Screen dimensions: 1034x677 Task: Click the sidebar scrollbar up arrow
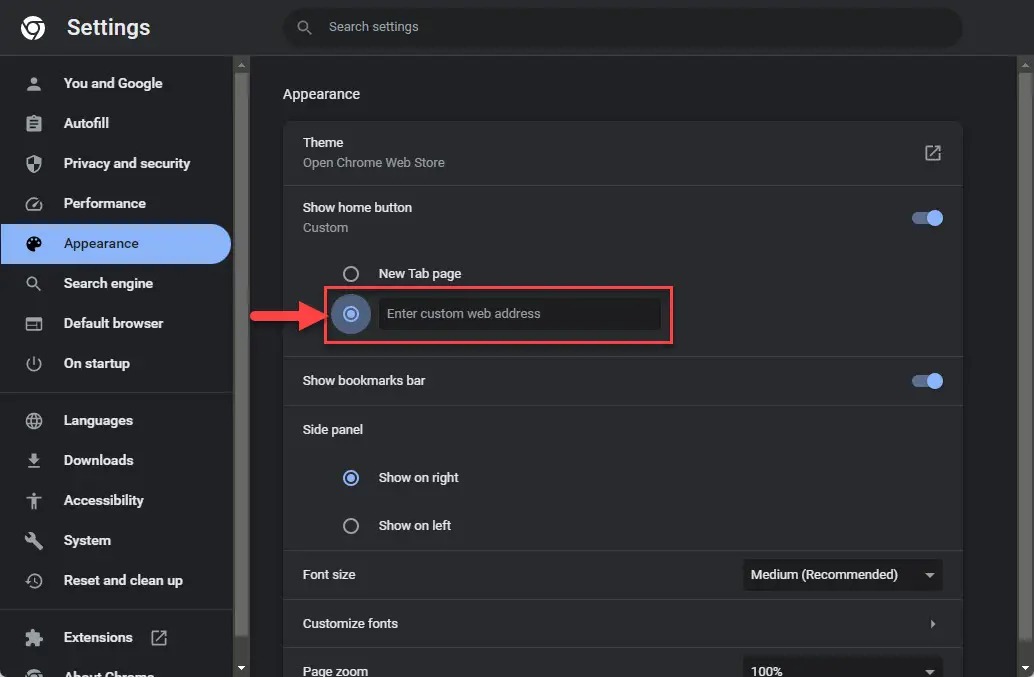[241, 65]
